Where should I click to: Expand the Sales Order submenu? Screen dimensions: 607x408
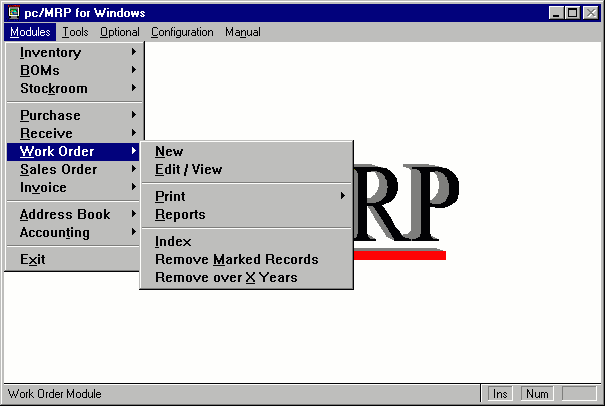click(x=73, y=169)
